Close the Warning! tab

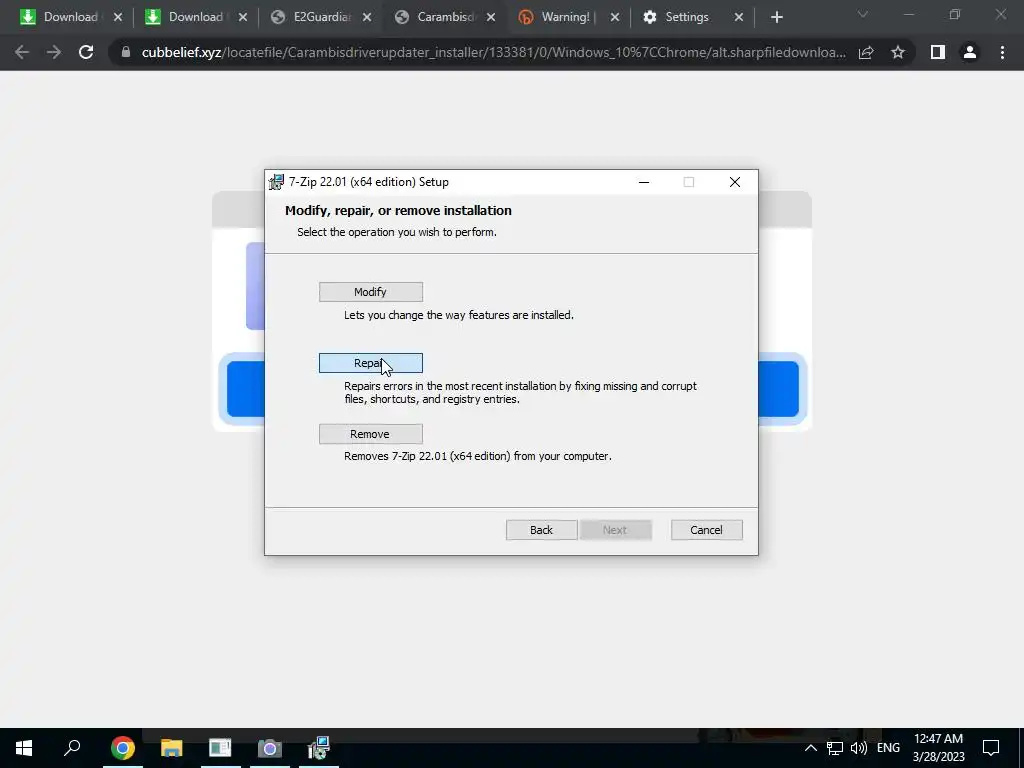click(615, 18)
